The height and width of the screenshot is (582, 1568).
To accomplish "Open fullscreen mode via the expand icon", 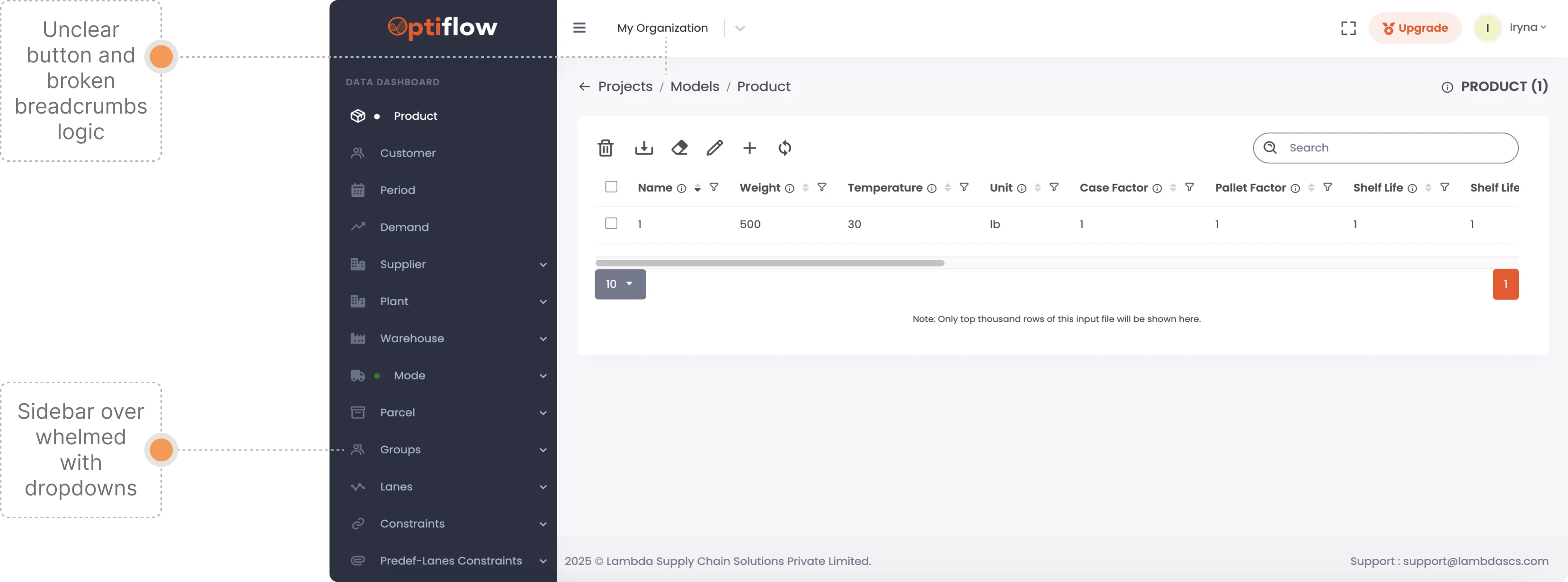I will (x=1348, y=27).
